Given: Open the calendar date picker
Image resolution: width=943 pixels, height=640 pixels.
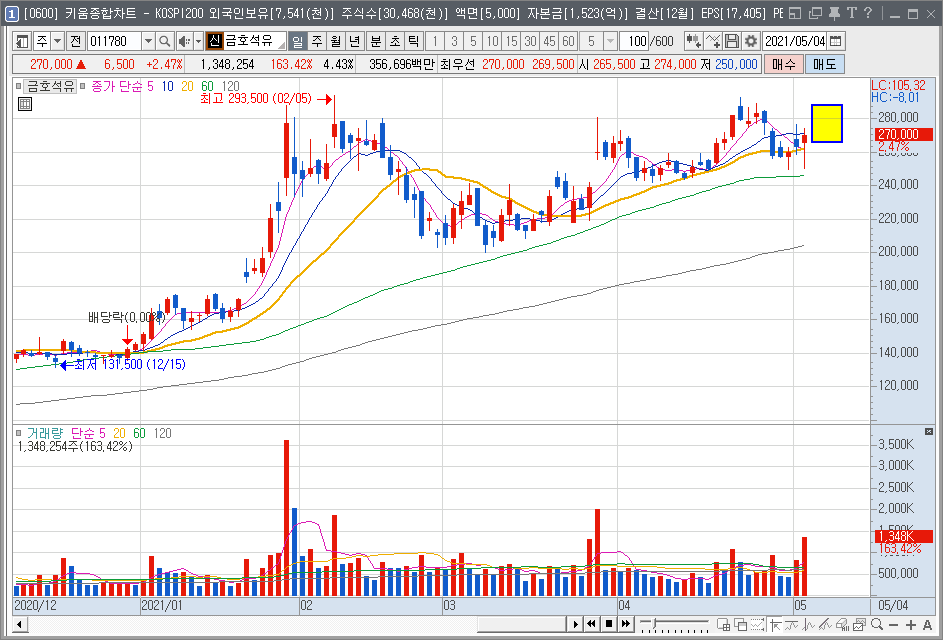Looking at the screenshot, I should (x=835, y=42).
